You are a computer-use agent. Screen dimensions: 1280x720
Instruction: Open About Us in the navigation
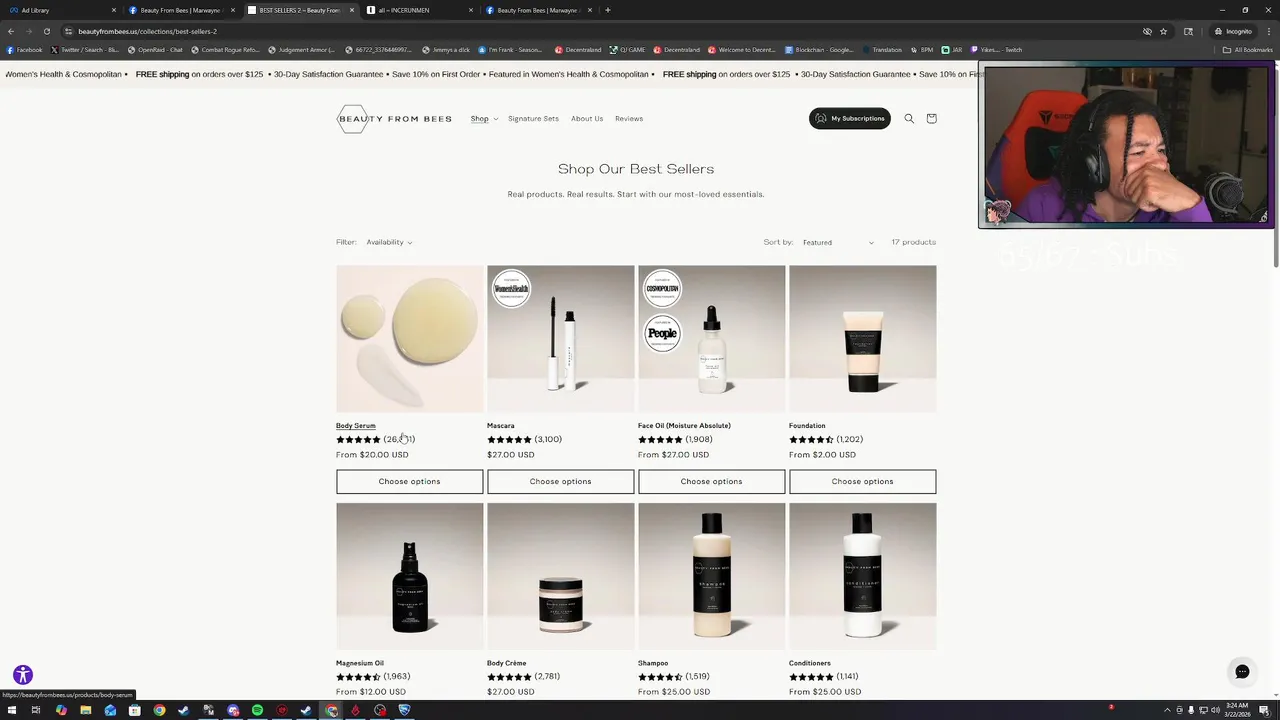pos(587,118)
